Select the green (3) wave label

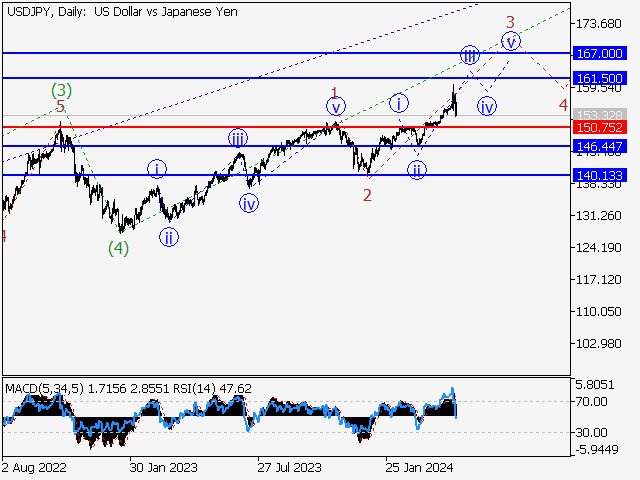click(61, 90)
